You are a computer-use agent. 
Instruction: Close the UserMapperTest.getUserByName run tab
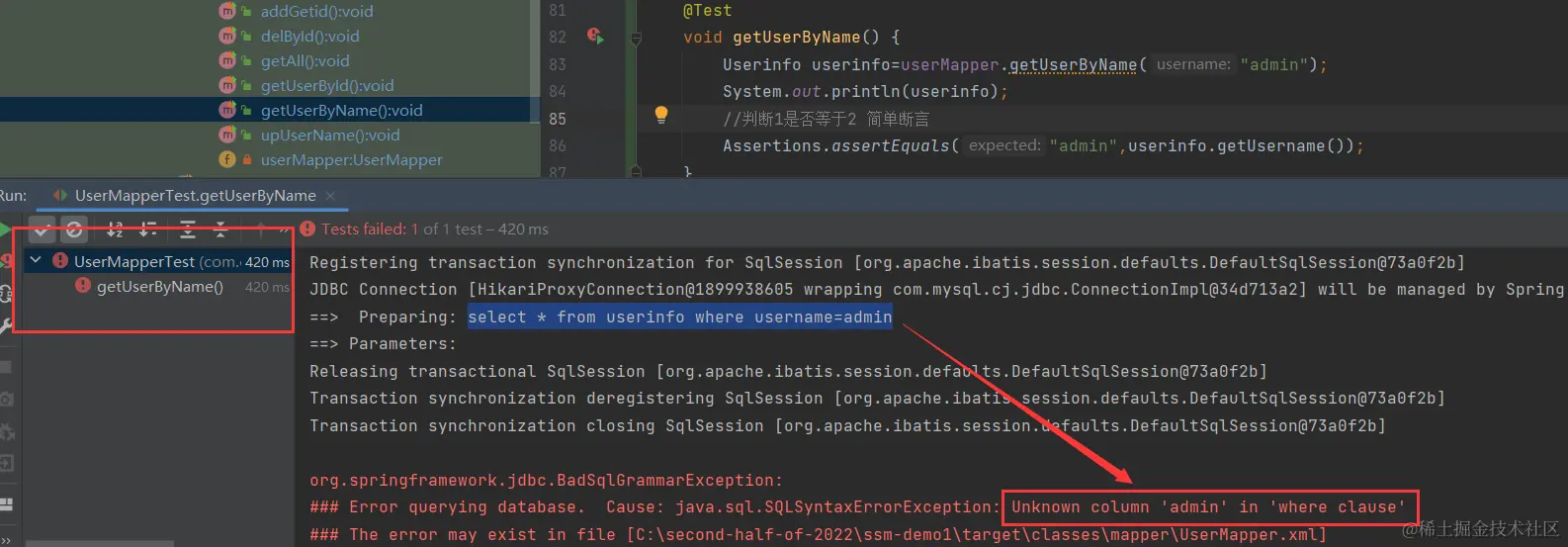click(330, 196)
